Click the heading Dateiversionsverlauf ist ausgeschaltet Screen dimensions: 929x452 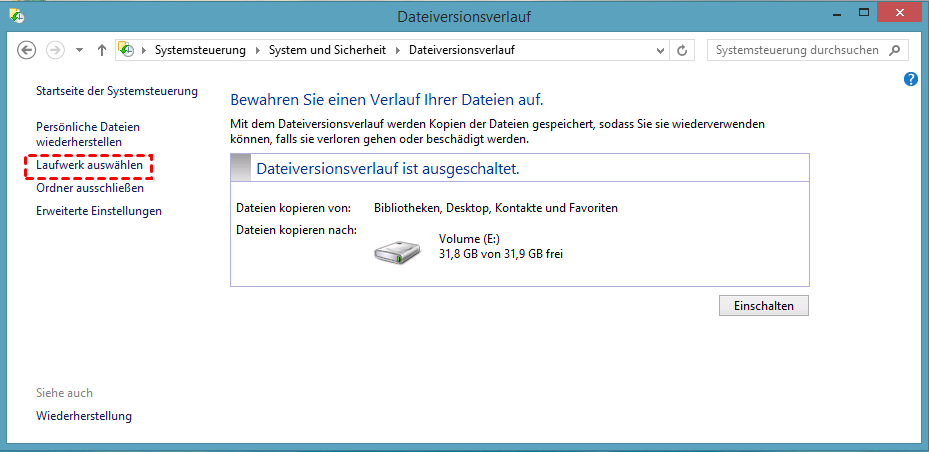click(387, 169)
